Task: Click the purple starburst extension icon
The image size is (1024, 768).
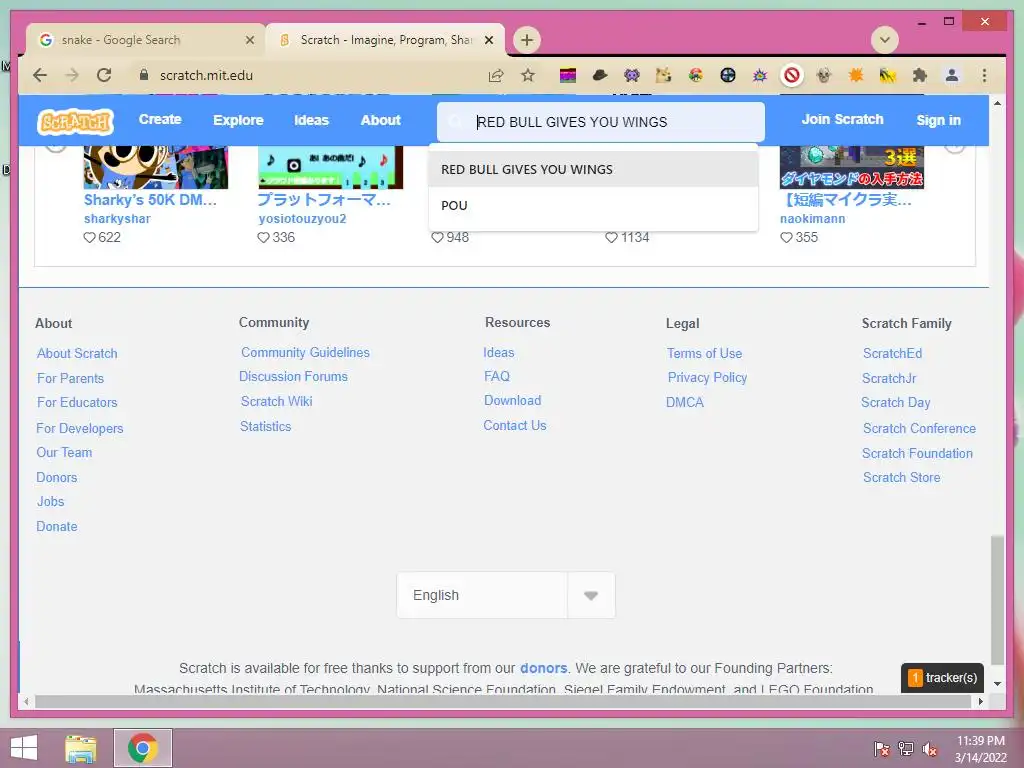Action: pos(760,76)
